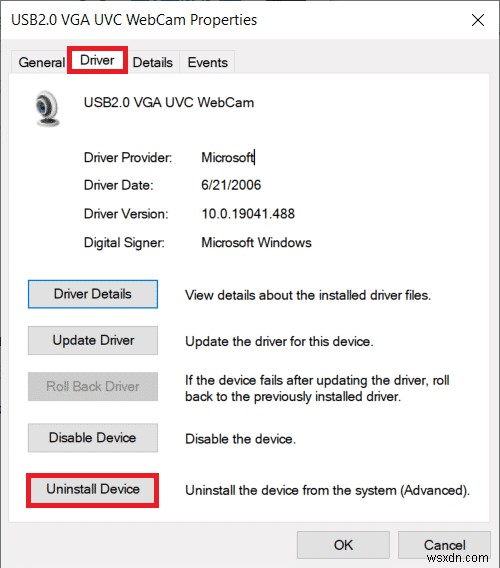The width and height of the screenshot is (500, 568).
Task: Click 'View details about the installed driver files' text
Action: (x=308, y=295)
